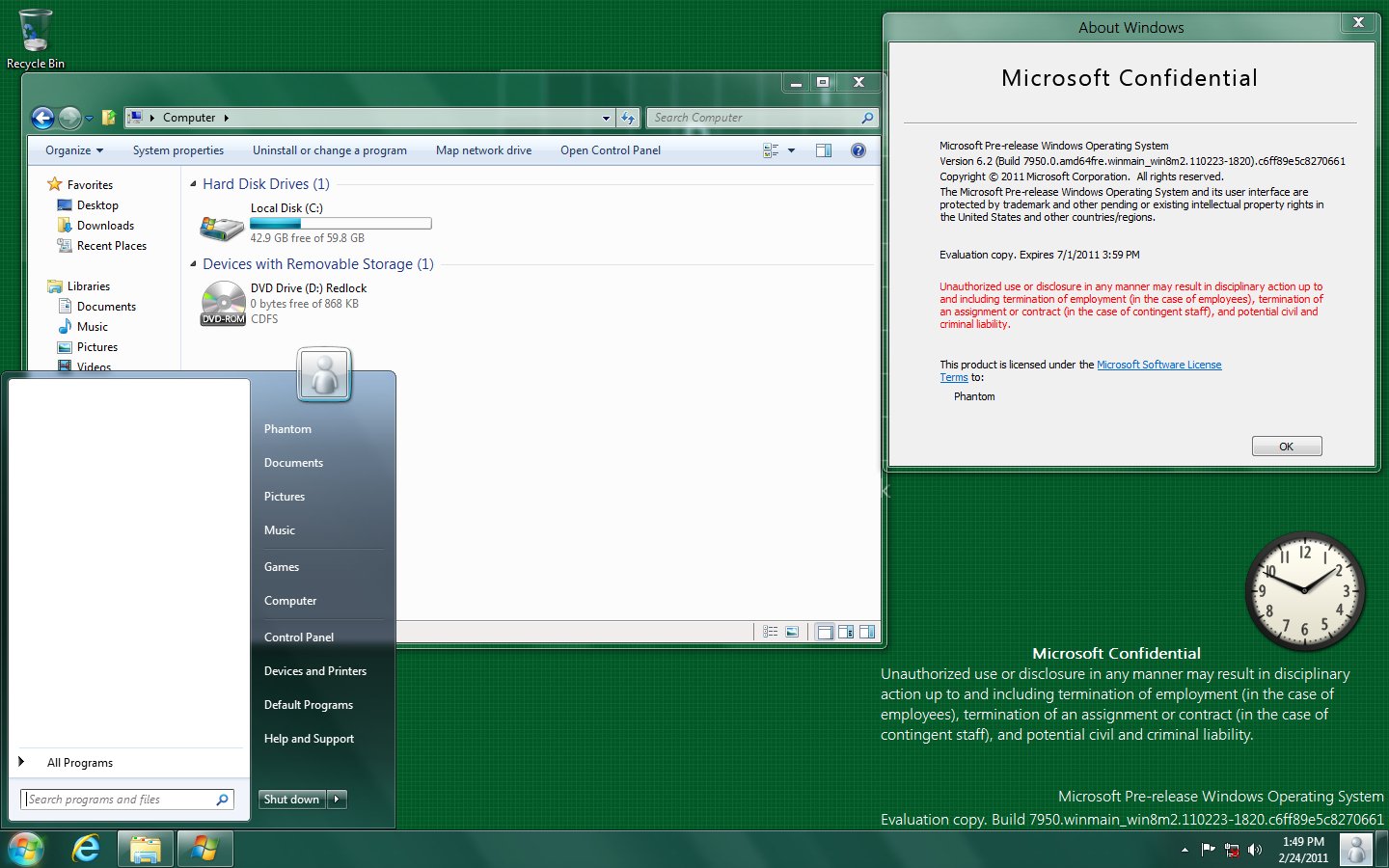The width and height of the screenshot is (1389, 868).
Task: Click the network status icon in system tray
Action: tap(1232, 851)
